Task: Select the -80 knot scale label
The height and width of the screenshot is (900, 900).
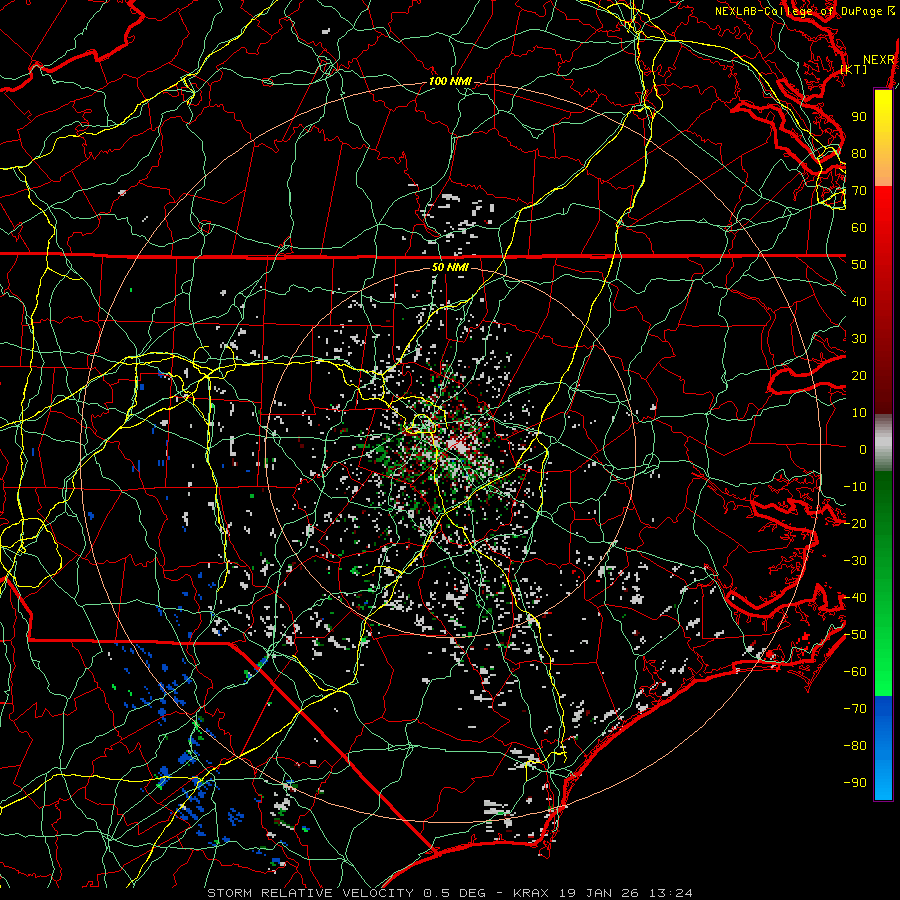Action: pyautogui.click(x=855, y=746)
